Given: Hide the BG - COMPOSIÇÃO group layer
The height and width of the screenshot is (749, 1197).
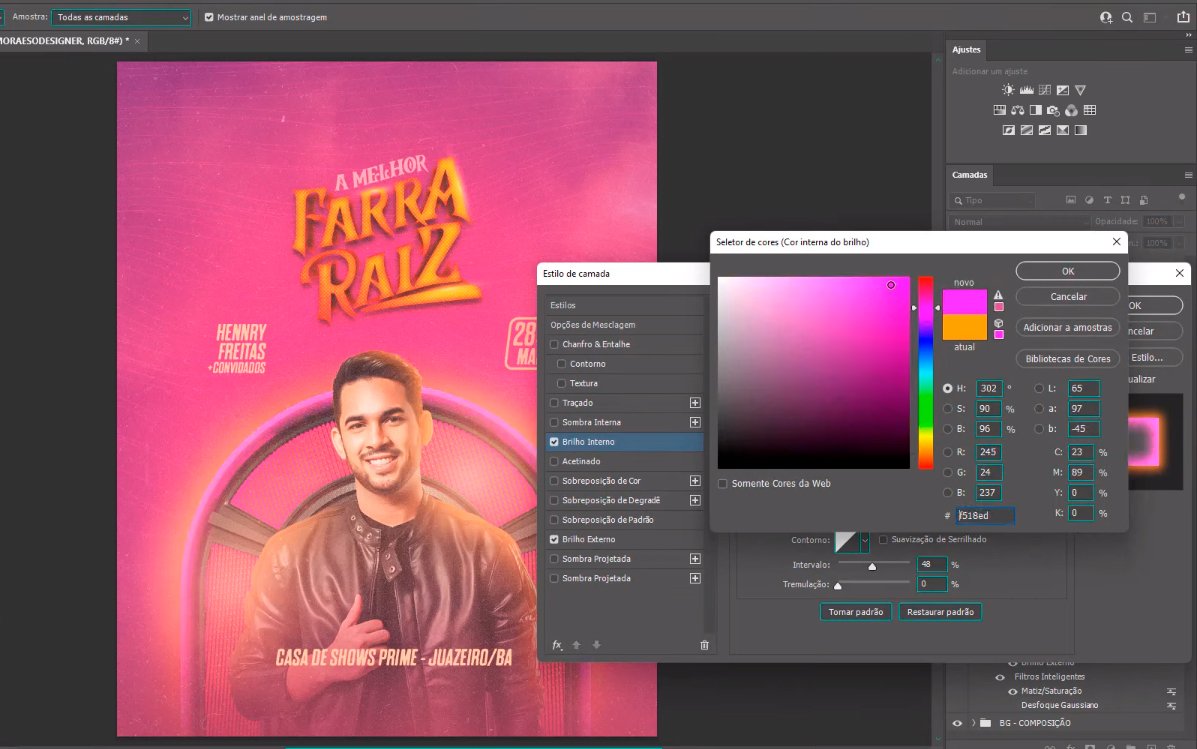Looking at the screenshot, I should click(957, 723).
